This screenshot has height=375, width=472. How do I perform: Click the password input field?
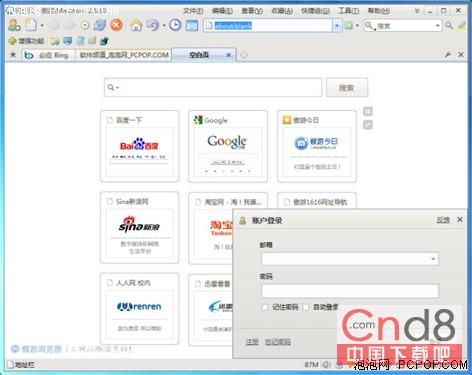(x=350, y=291)
